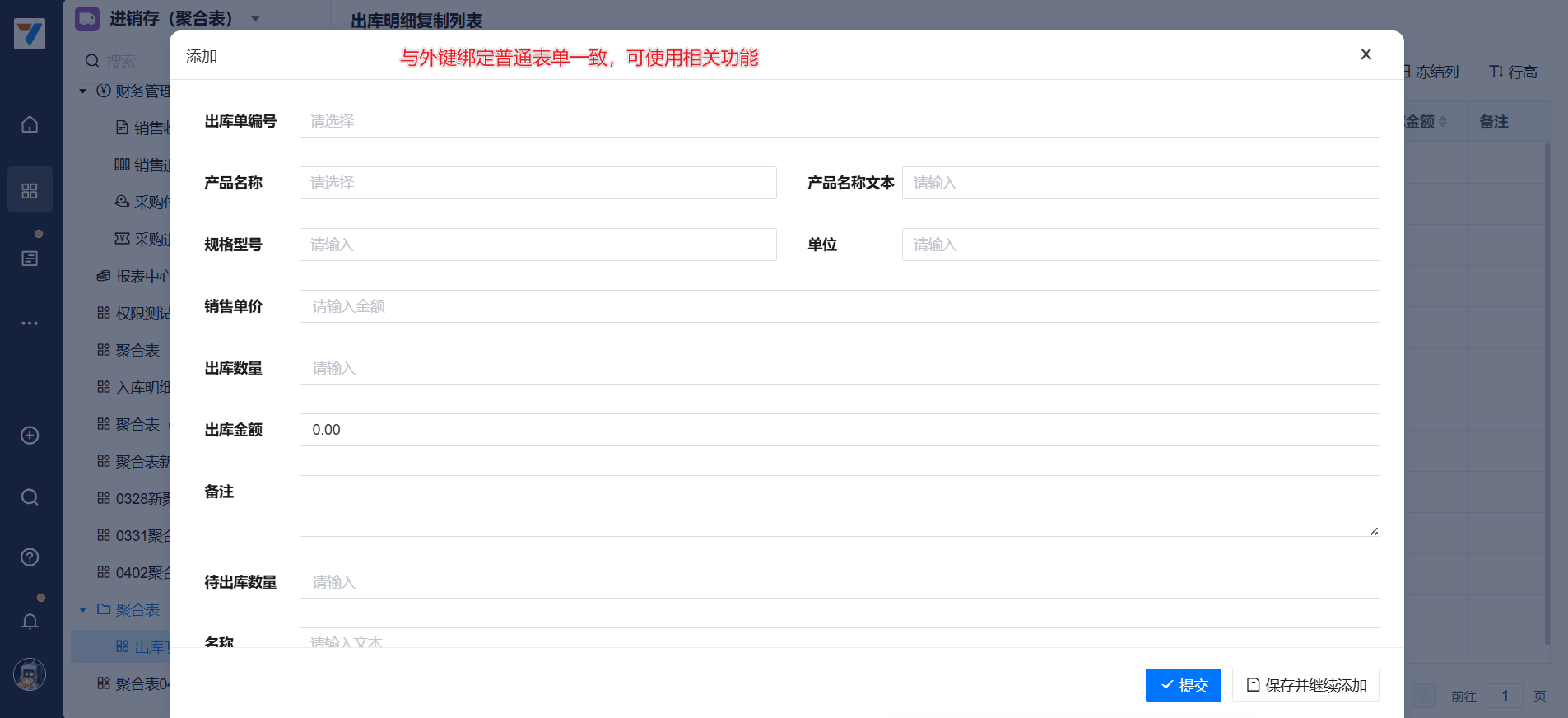Click the 待出库数量 input field
Screen dimensions: 1568x718
click(x=840, y=582)
